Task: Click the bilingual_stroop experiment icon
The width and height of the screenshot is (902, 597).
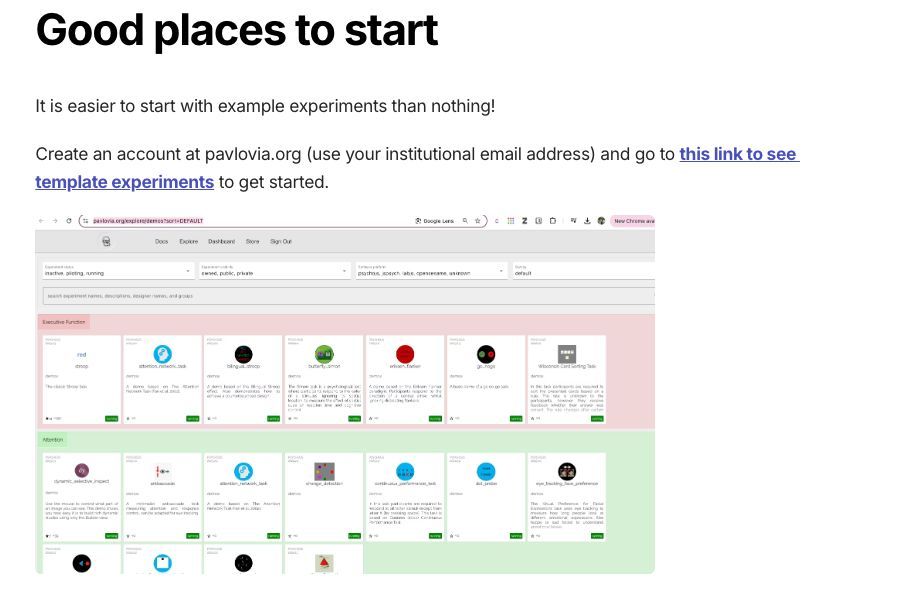Action: pos(243,354)
